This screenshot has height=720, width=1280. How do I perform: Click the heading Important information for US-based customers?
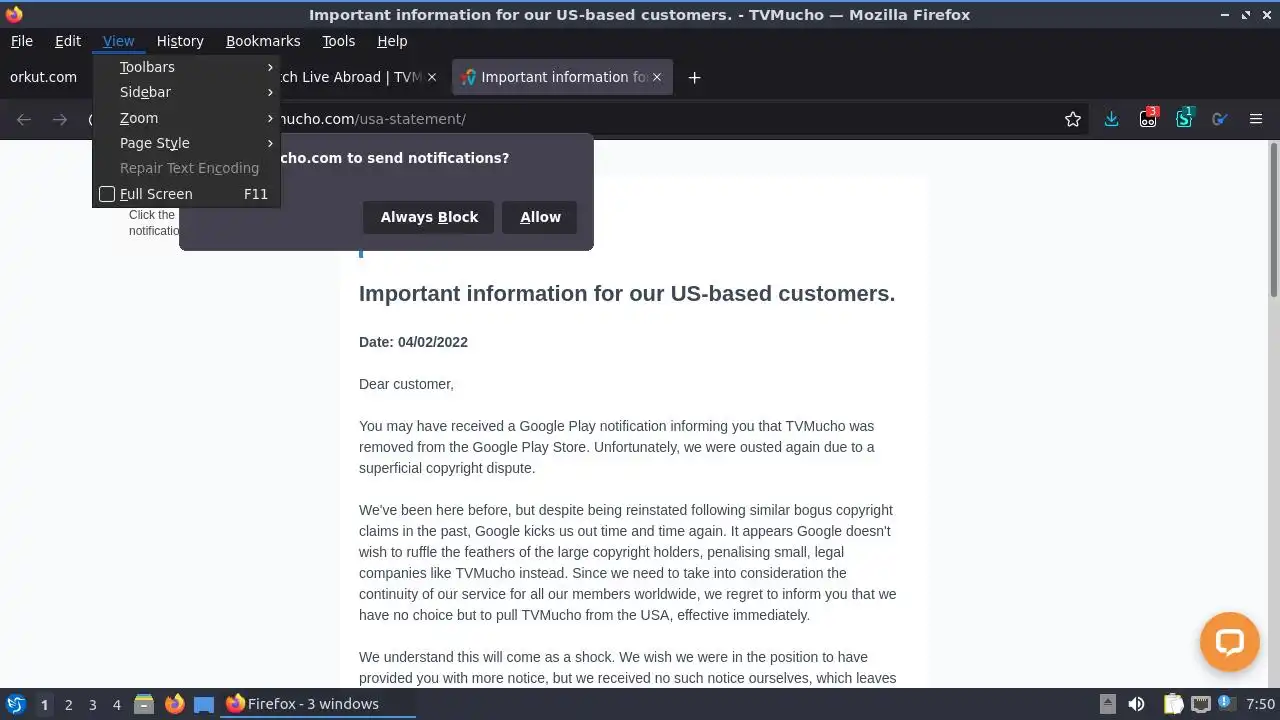tap(627, 294)
